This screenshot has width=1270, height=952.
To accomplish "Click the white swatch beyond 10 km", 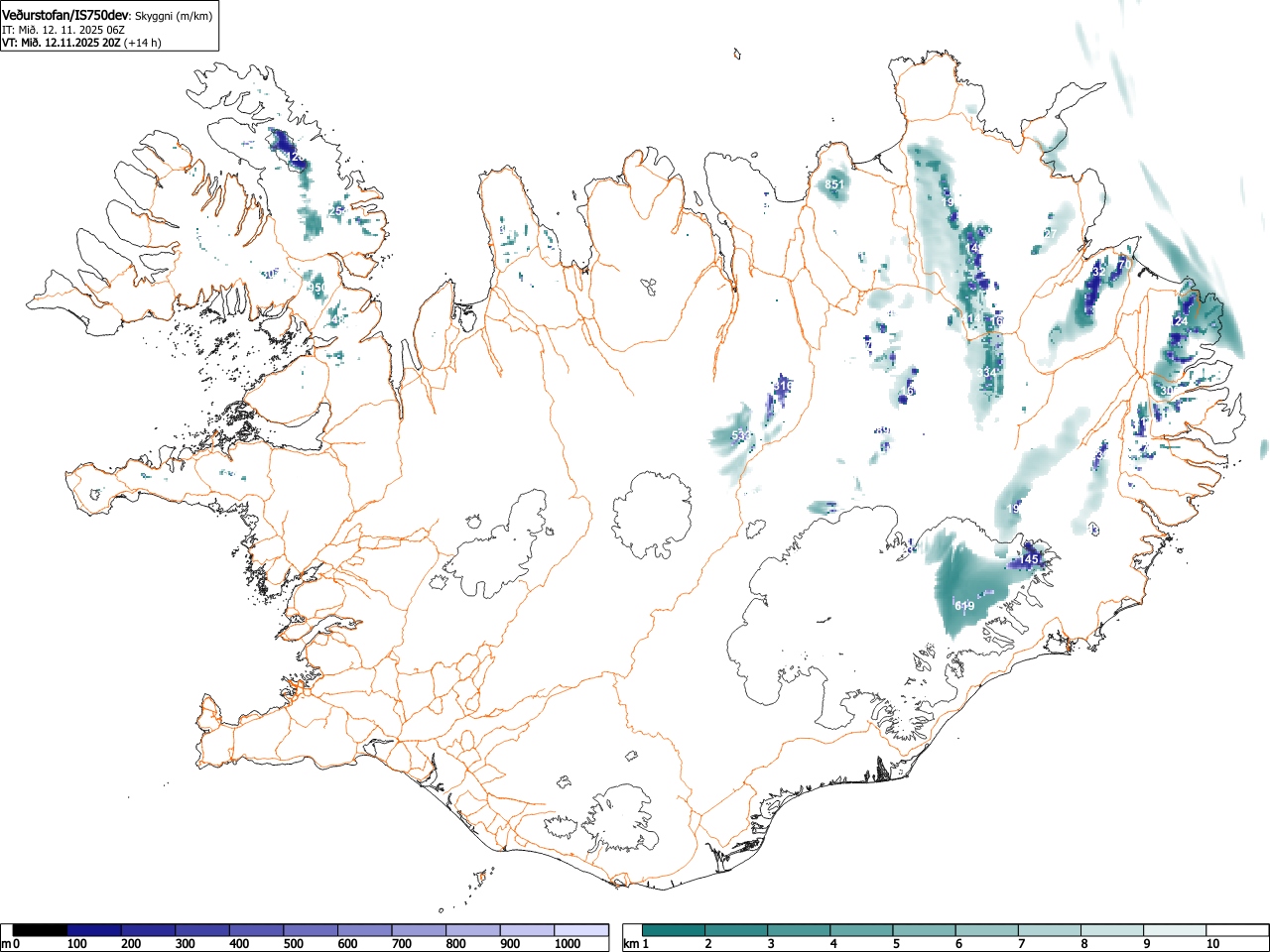I will tap(1236, 930).
